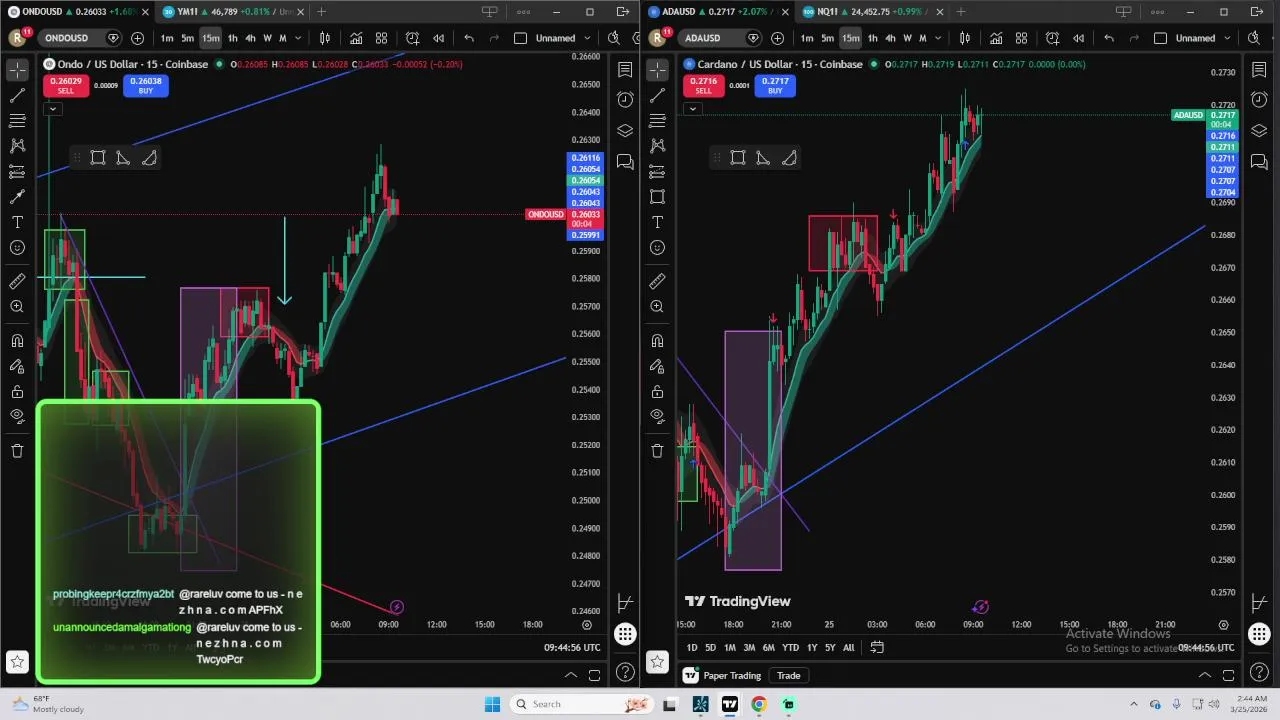Hide all drawings with eye icon in ADAUSD window
The width and height of the screenshot is (1280, 720).
point(657,416)
